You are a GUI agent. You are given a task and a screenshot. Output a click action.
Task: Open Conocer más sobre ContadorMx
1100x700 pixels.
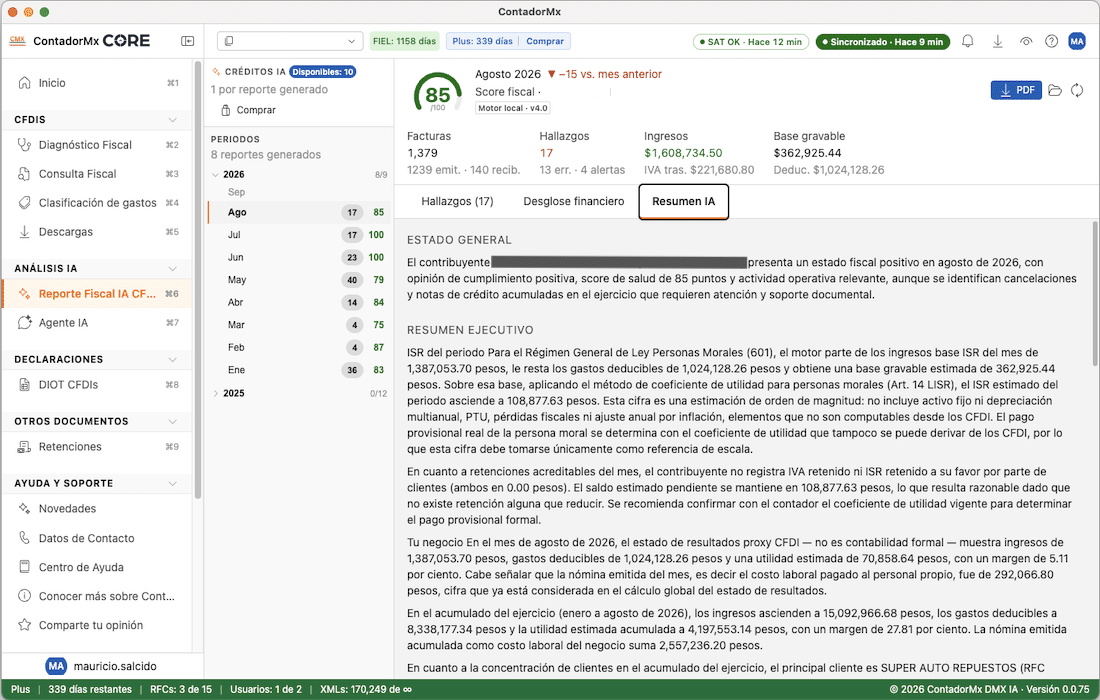coord(97,596)
